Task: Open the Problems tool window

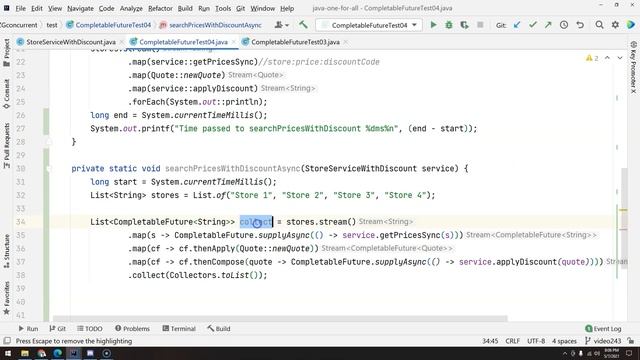Action: tap(132, 329)
